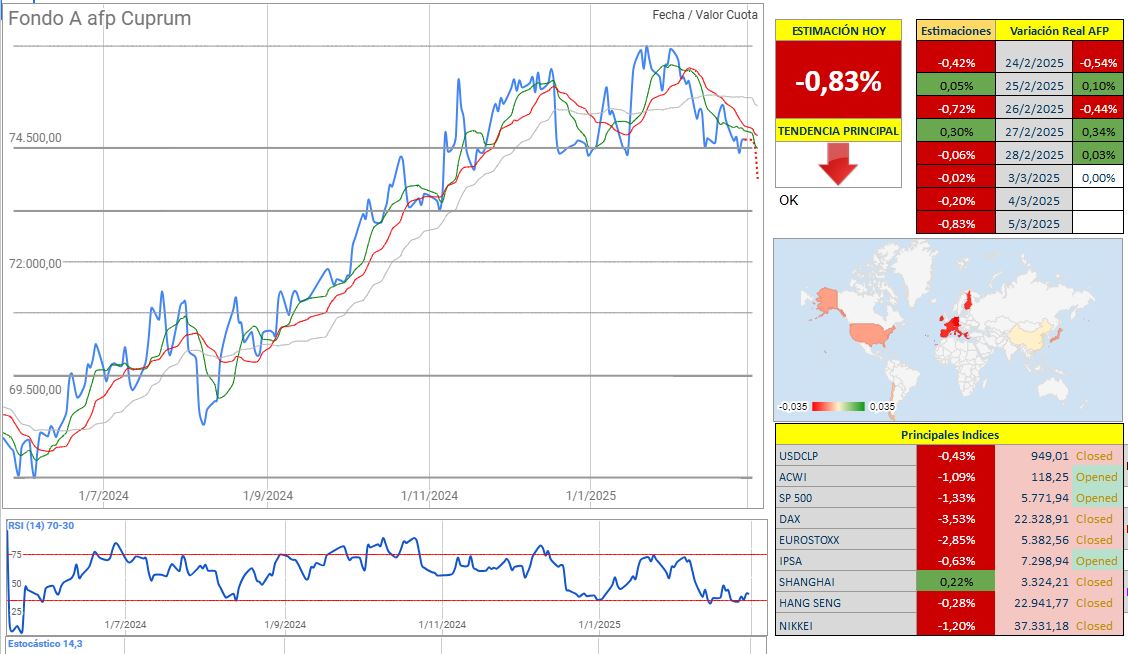
Task: Click the RSI (14) 70-30 chart title
Action: (41, 525)
